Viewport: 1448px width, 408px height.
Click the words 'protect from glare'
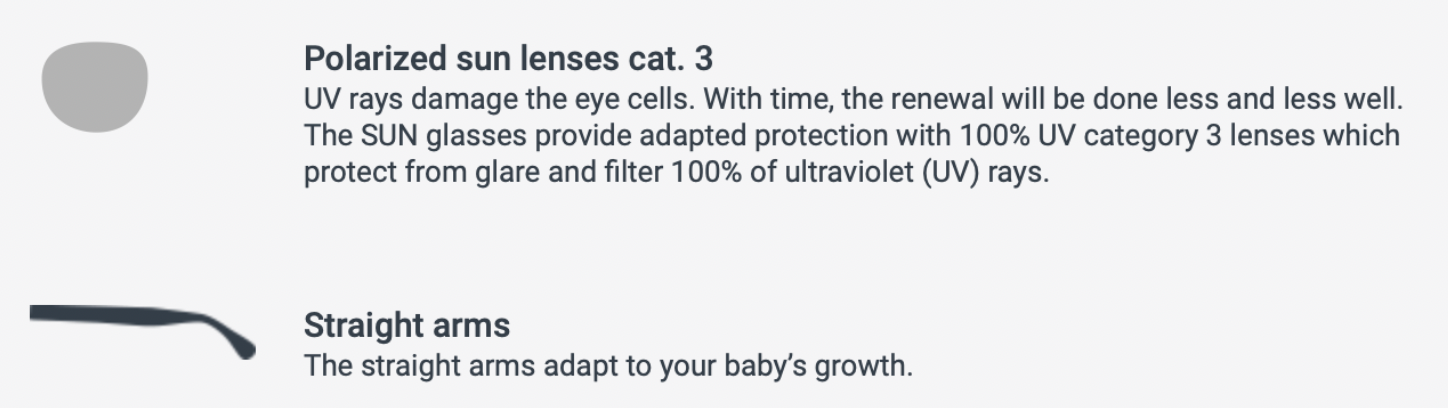415,172
